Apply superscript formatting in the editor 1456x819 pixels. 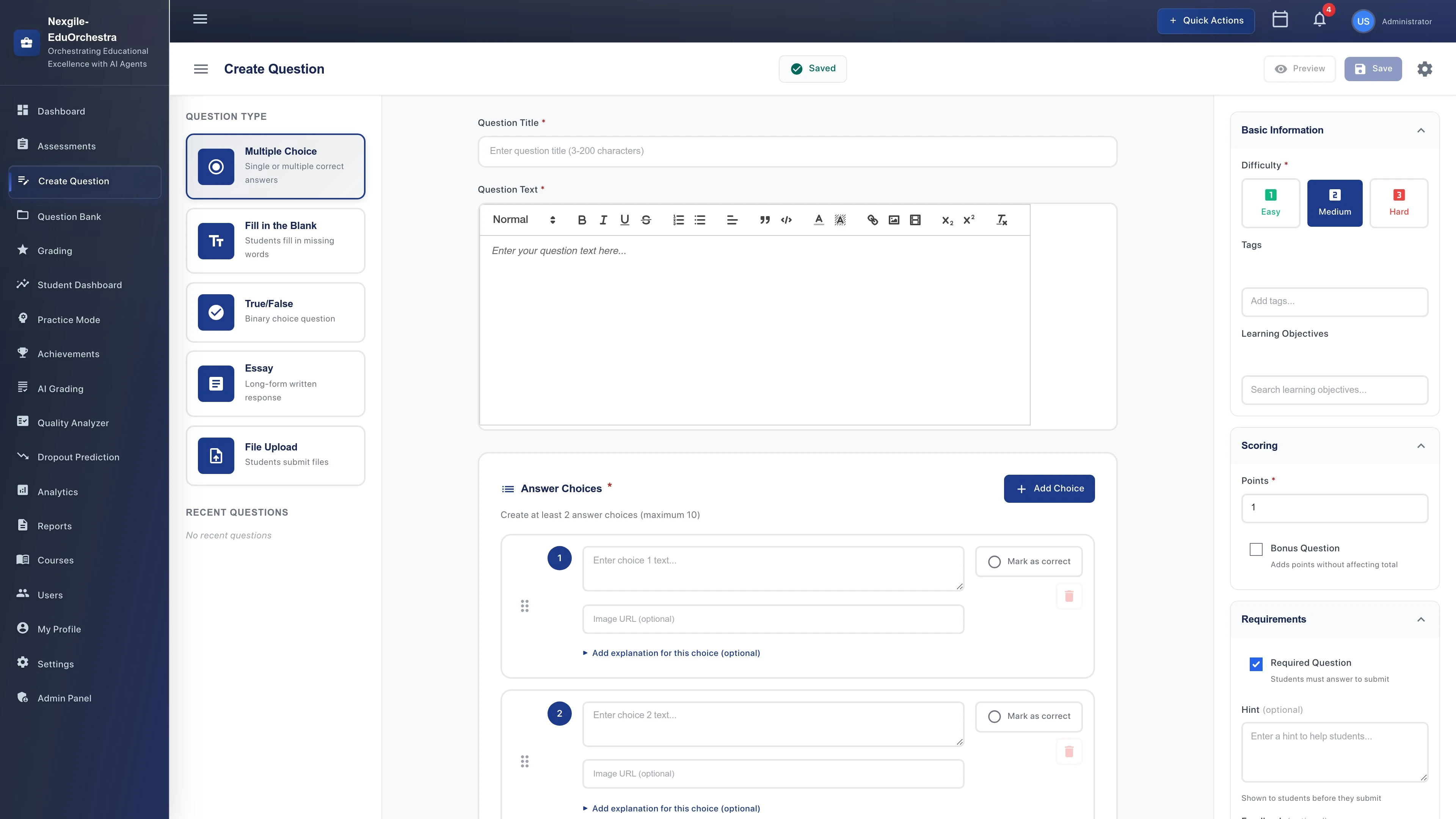coord(969,220)
